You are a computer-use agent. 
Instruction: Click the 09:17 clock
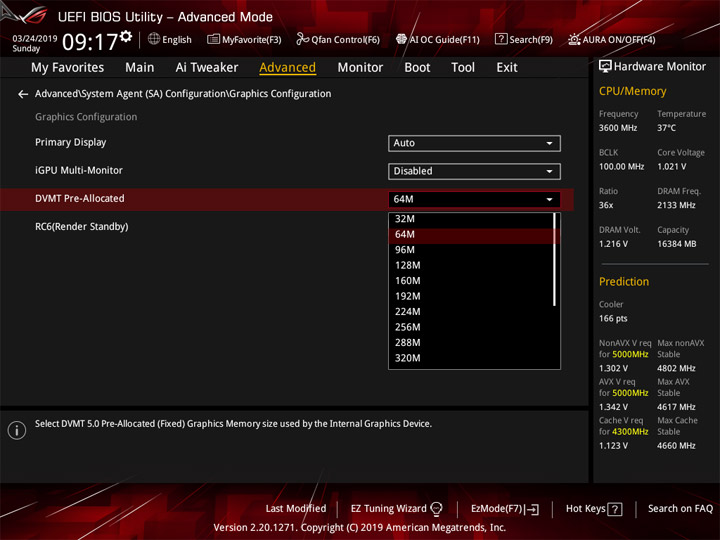pos(90,42)
